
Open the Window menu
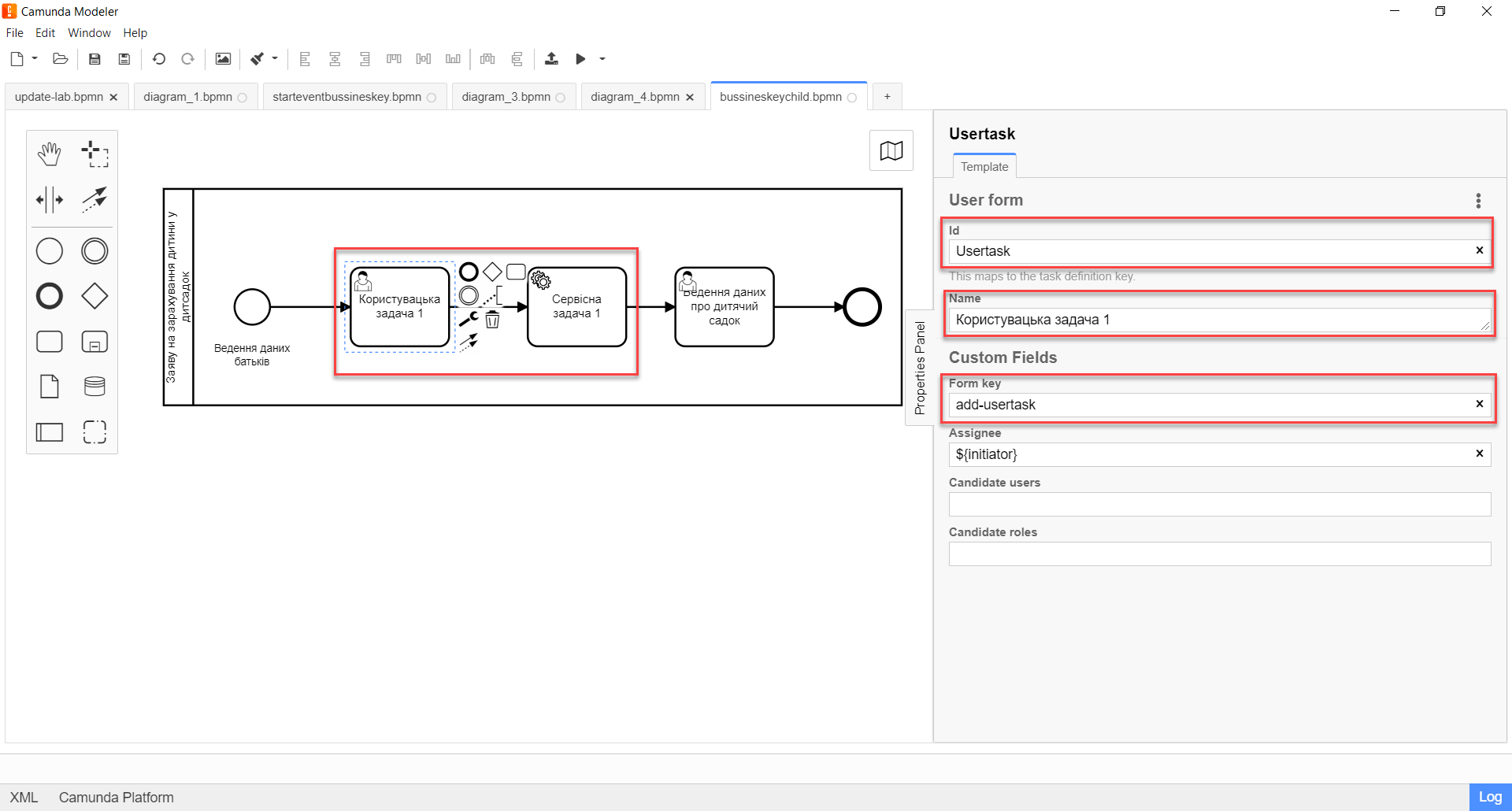tap(89, 33)
